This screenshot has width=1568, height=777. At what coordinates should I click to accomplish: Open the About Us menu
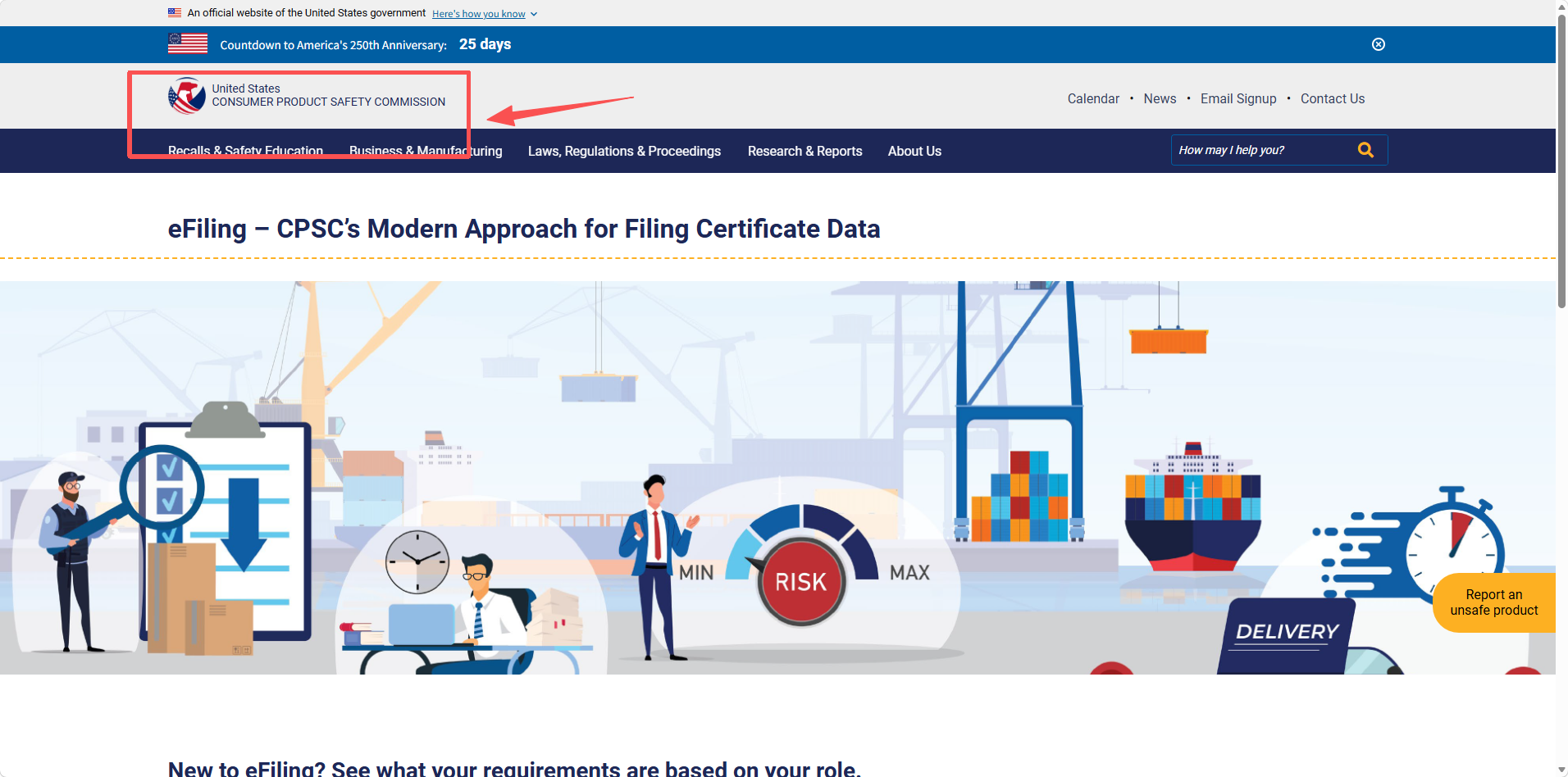click(x=914, y=151)
